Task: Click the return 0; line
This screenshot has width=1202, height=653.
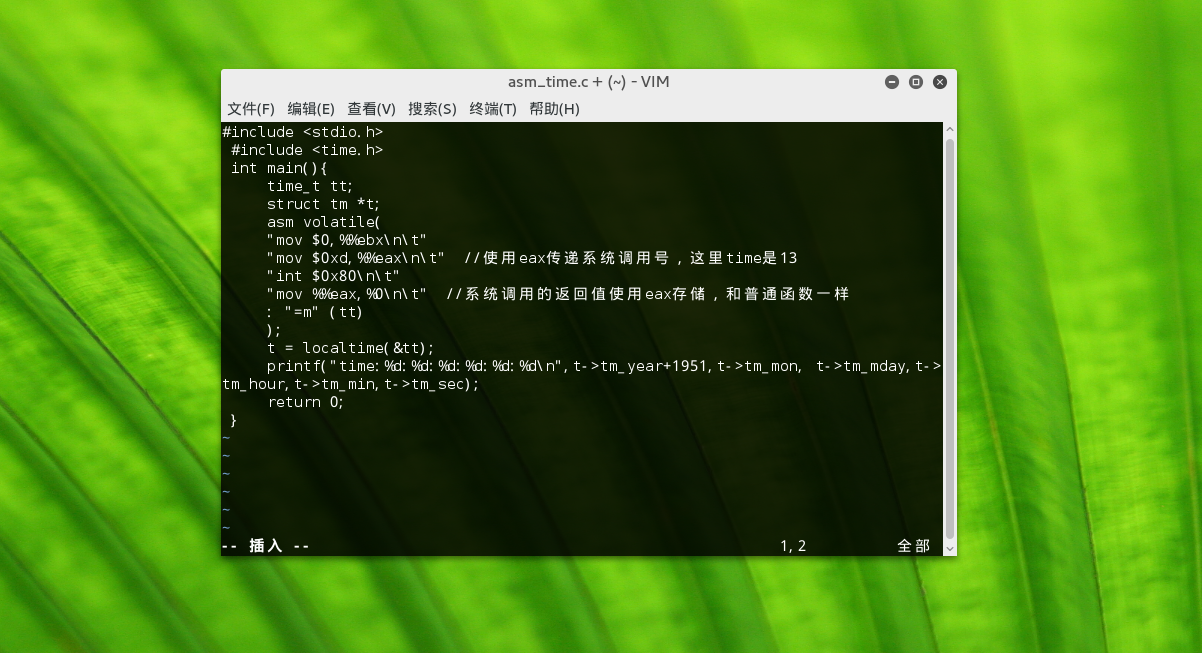Action: coord(305,402)
